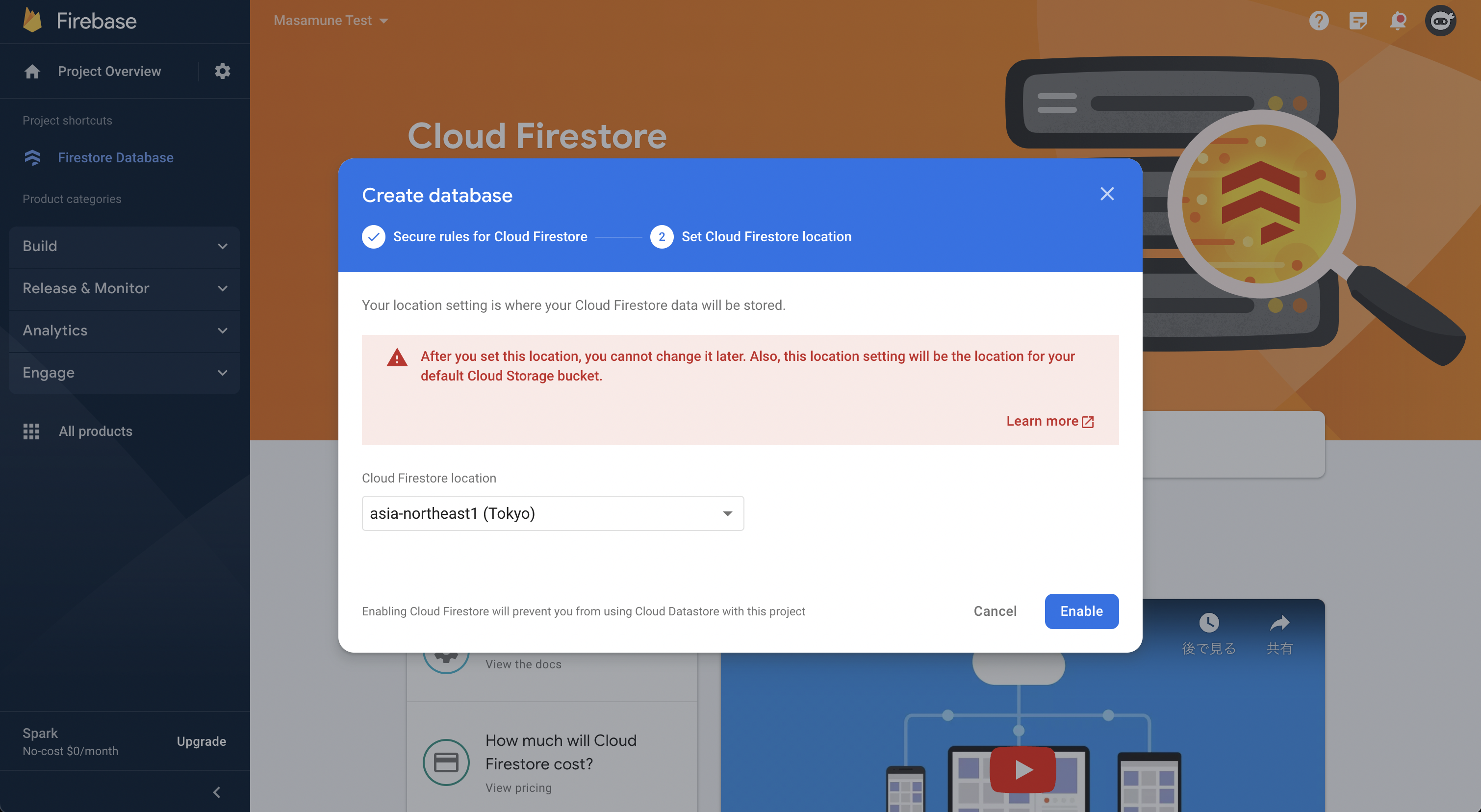Select Project Overview in sidebar
The height and width of the screenshot is (812, 1481).
tap(109, 71)
